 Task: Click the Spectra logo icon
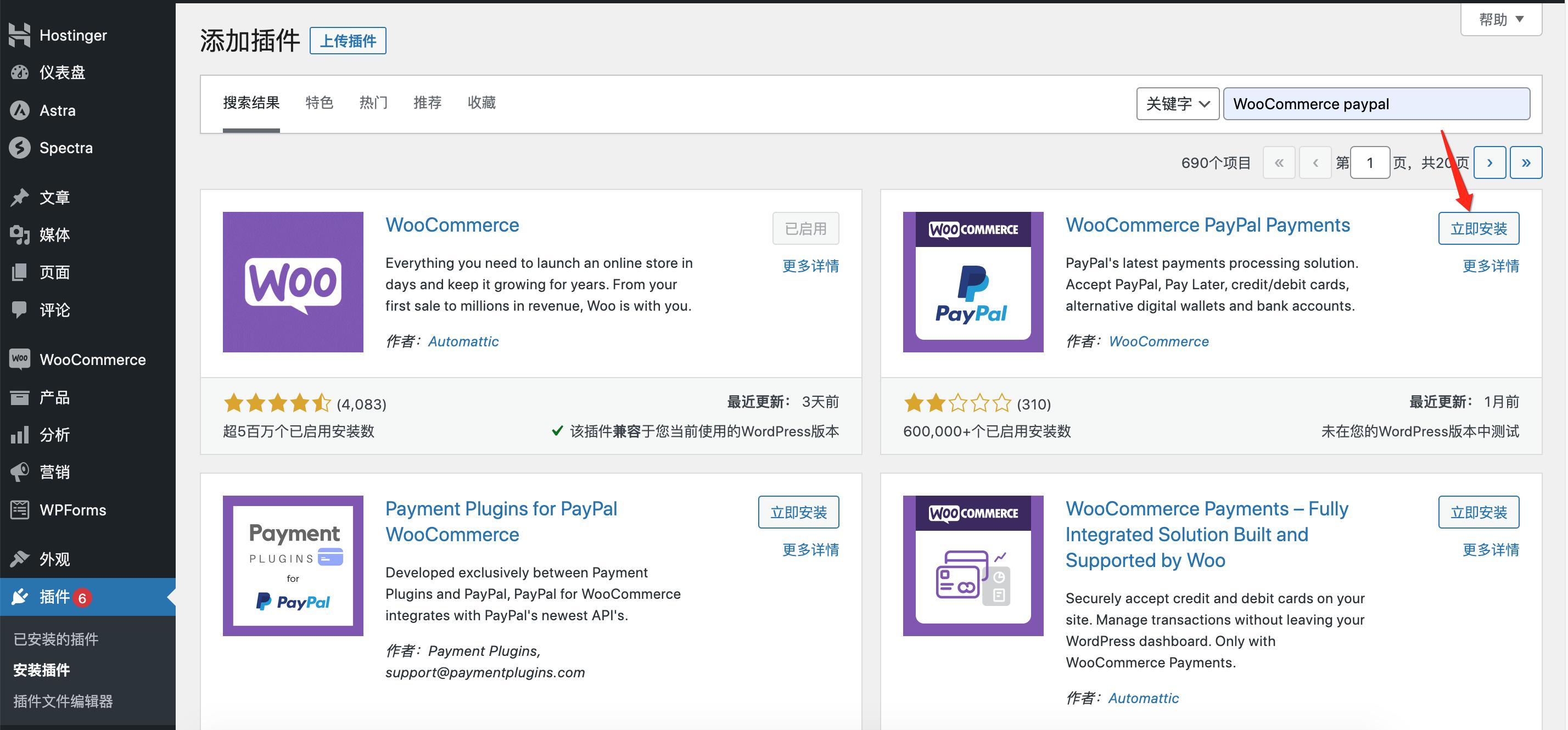pyautogui.click(x=19, y=148)
